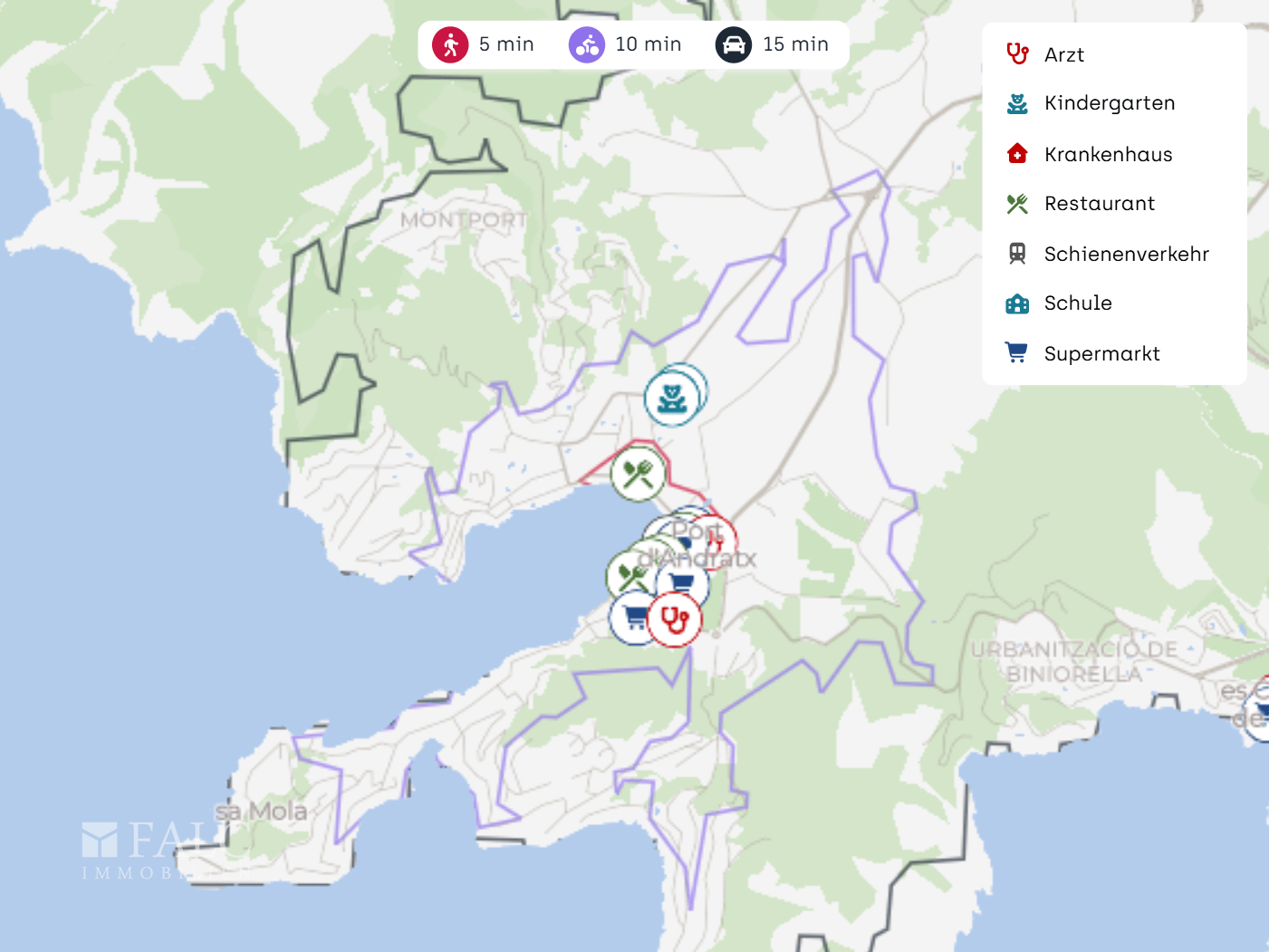The image size is (1269, 952).
Task: Click the sa Mola place label
Action: 261,812
